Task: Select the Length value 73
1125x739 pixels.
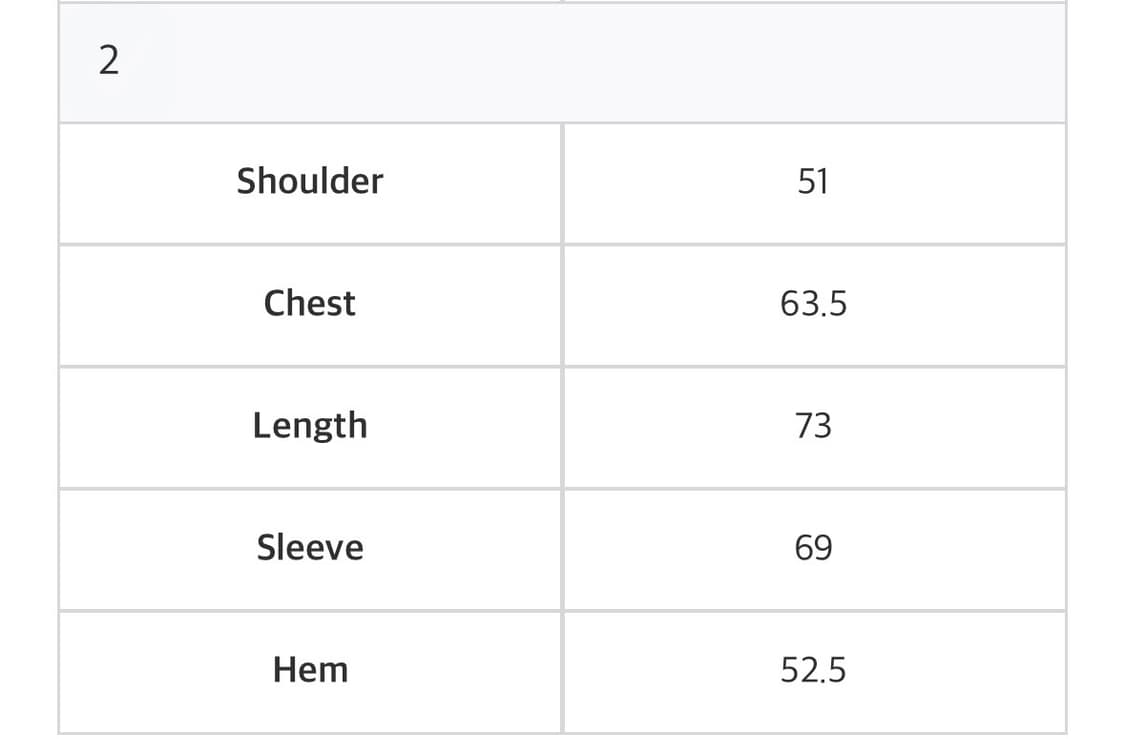Action: pos(813,426)
